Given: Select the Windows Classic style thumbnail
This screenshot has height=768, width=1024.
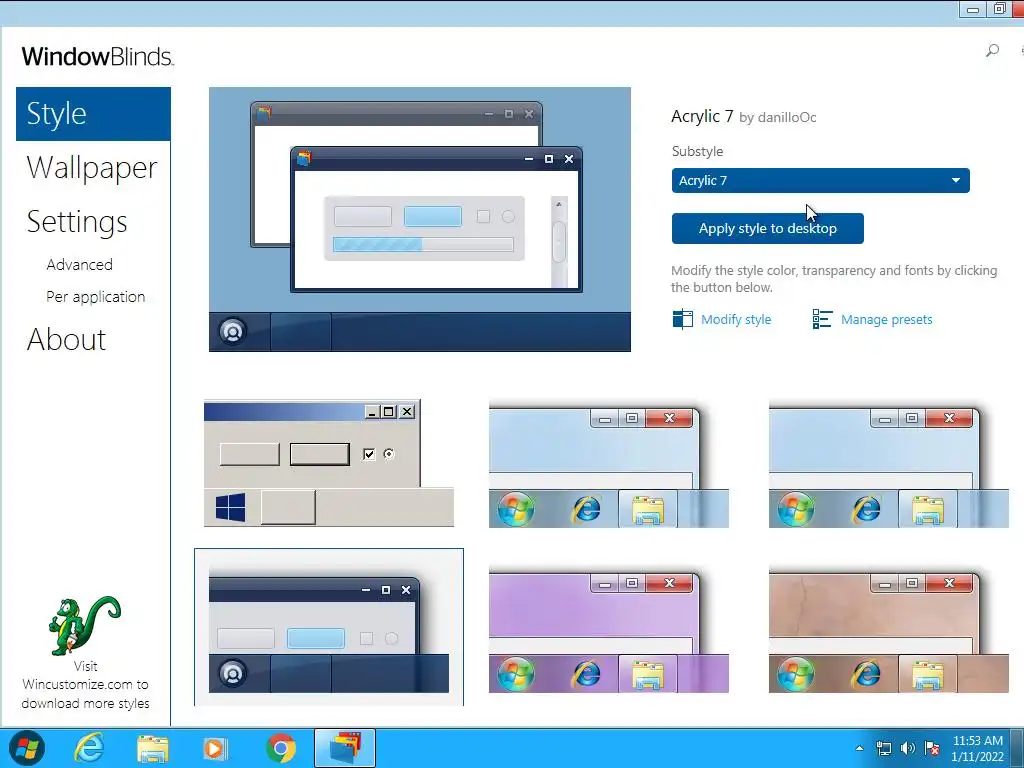Looking at the screenshot, I should pyautogui.click(x=328, y=463).
